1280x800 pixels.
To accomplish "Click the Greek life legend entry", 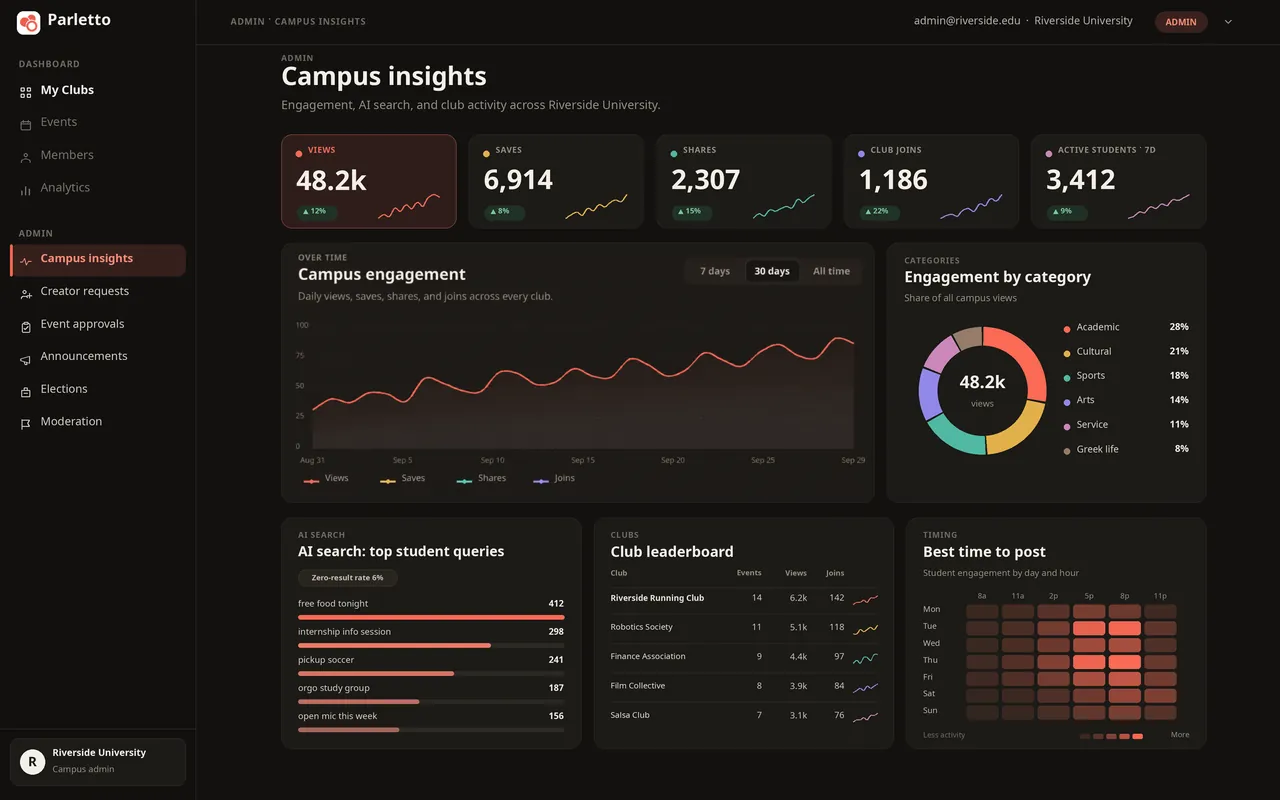I will 1126,450.
